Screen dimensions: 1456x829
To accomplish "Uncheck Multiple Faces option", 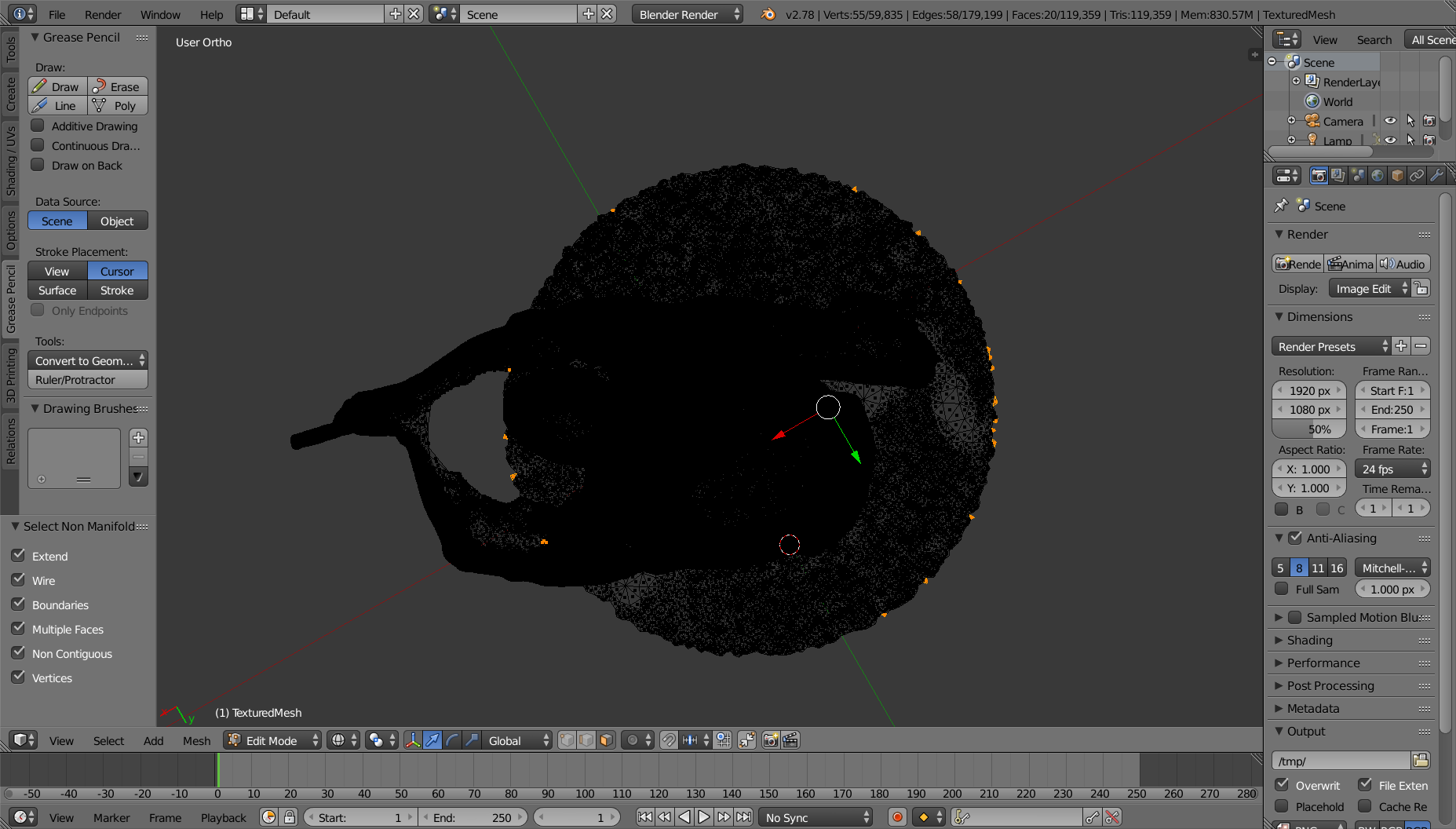I will pos(19,629).
